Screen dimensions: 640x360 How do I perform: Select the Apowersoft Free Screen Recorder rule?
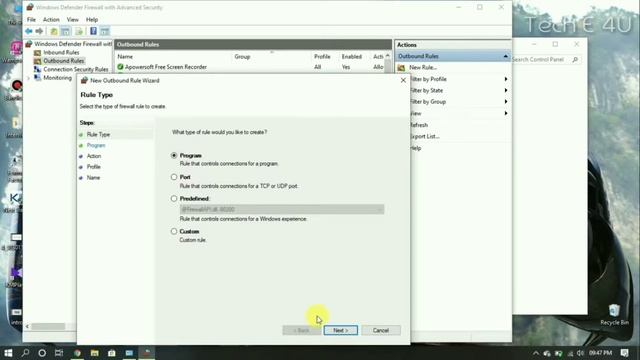[166, 67]
